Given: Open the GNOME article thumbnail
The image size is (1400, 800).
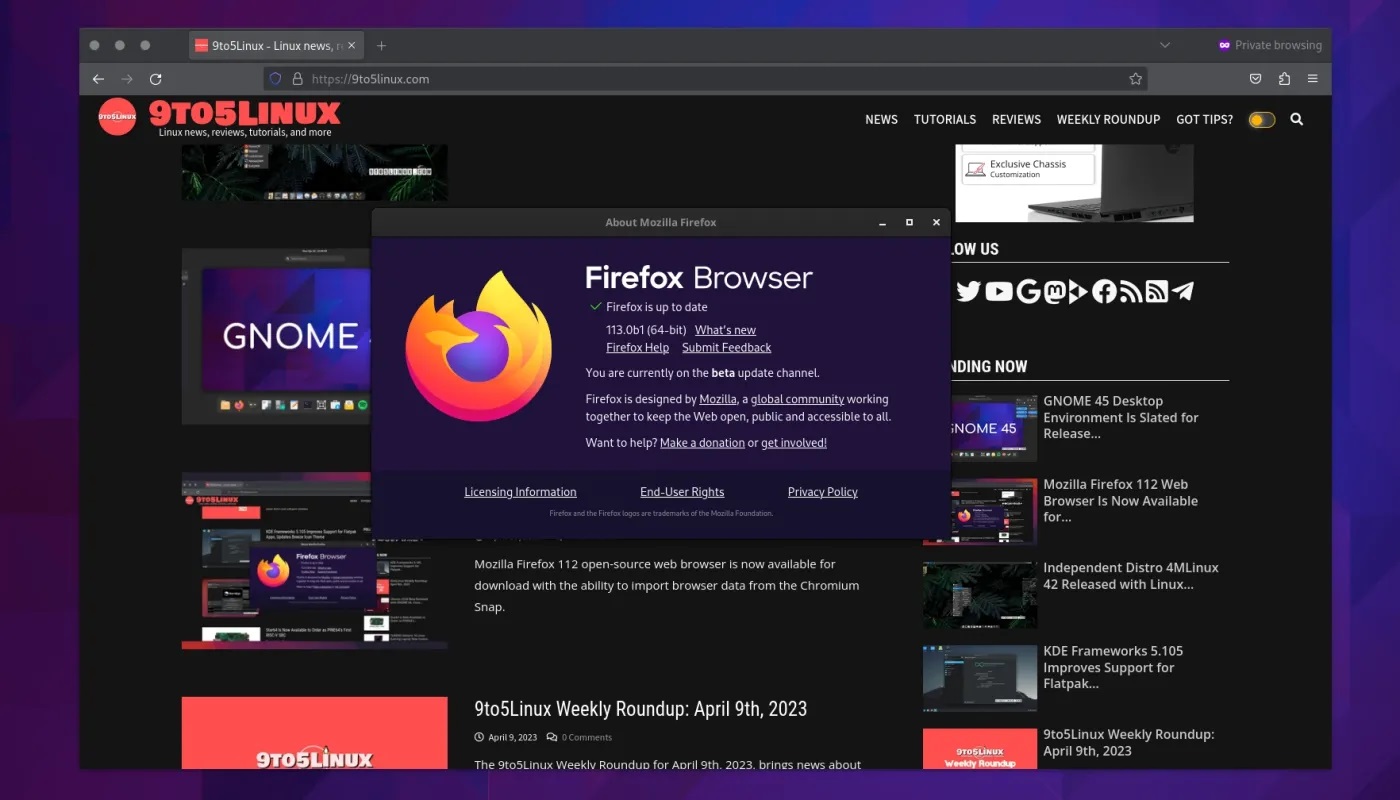Looking at the screenshot, I should (x=277, y=336).
